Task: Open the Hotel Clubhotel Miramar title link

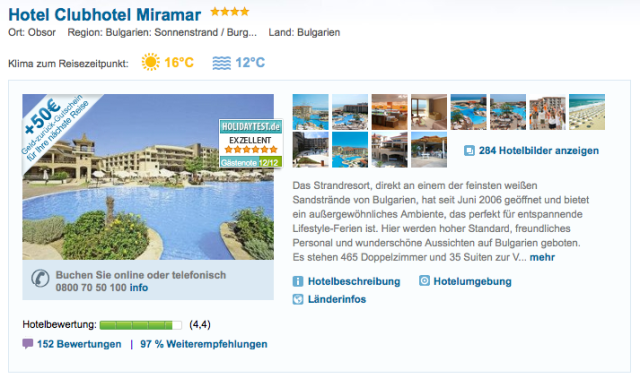Action: tap(104, 15)
